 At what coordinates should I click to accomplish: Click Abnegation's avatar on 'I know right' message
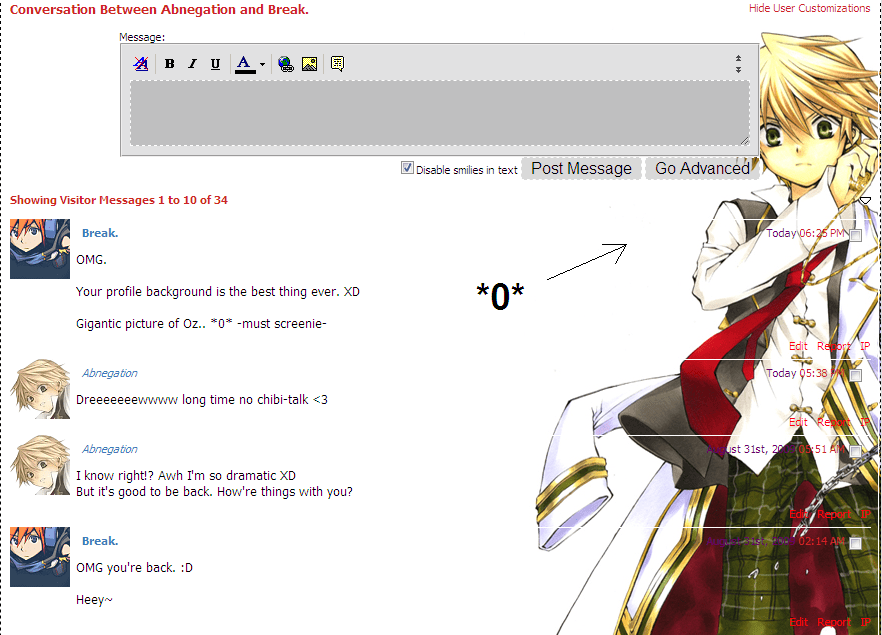click(40, 465)
